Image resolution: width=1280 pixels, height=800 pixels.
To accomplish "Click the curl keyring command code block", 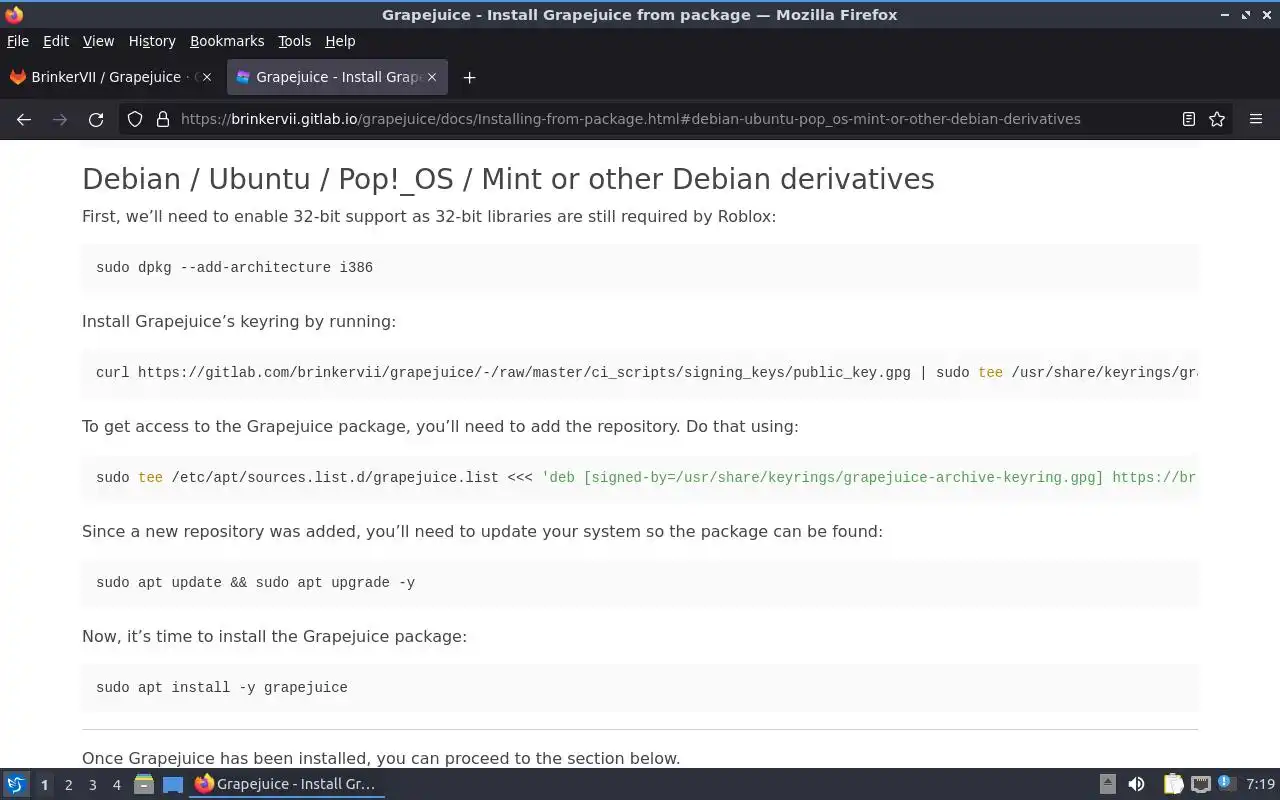I will click(640, 372).
